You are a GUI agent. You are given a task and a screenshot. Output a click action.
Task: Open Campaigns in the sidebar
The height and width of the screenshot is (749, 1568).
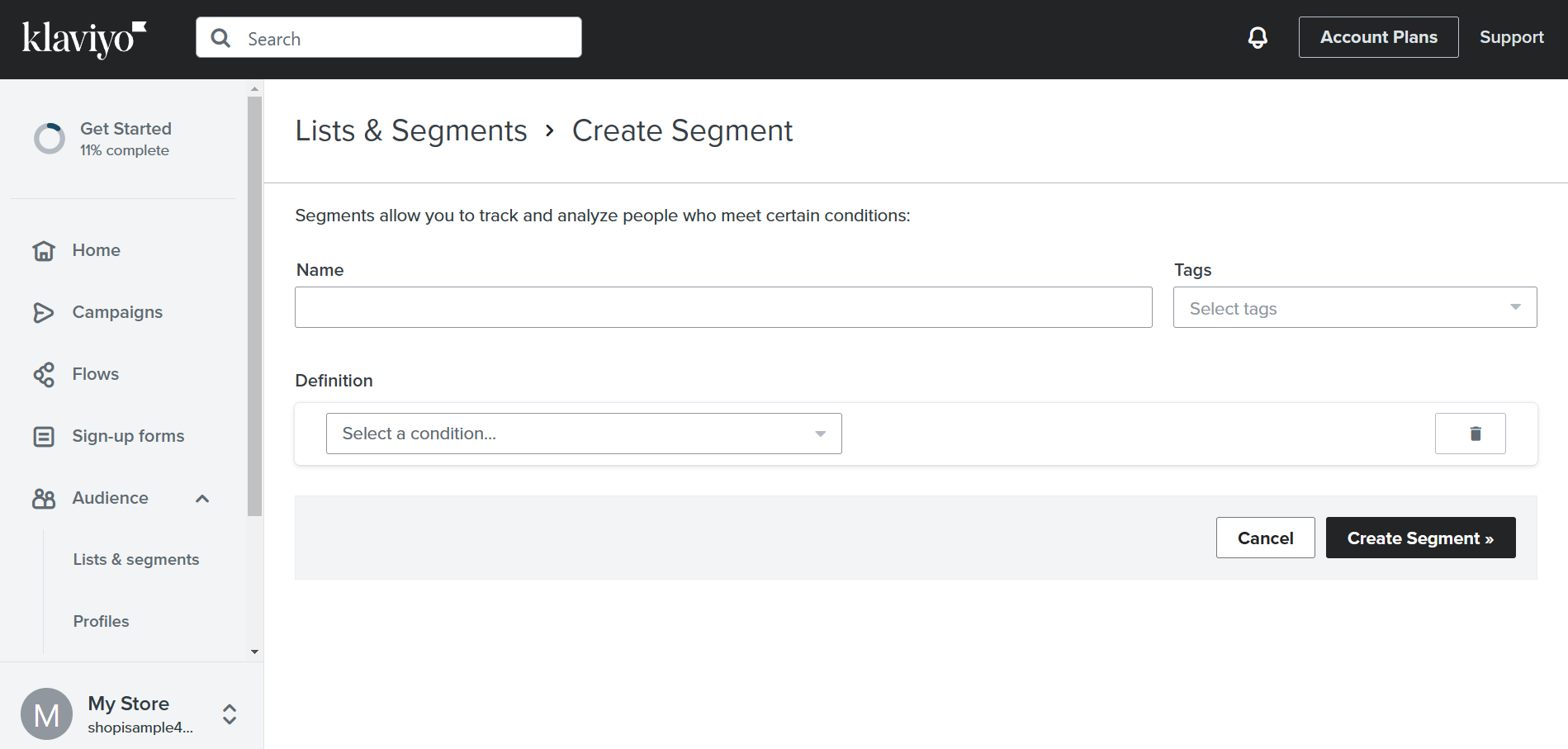coord(117,312)
